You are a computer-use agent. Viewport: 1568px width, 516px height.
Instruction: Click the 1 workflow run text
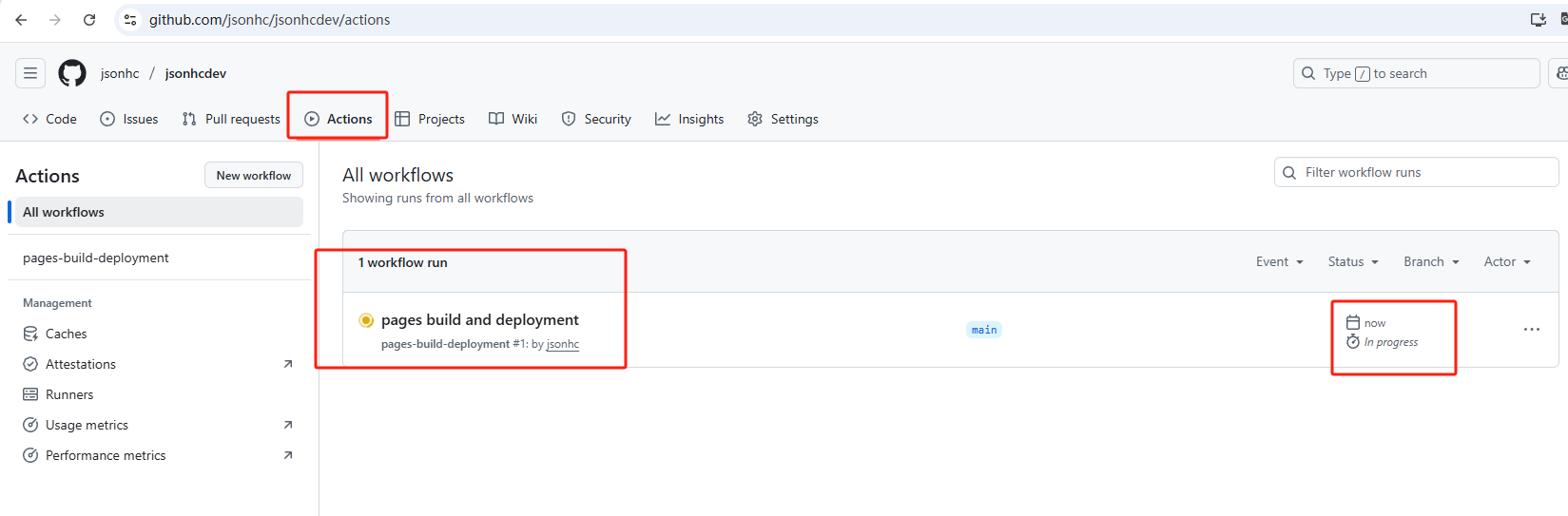point(403,262)
